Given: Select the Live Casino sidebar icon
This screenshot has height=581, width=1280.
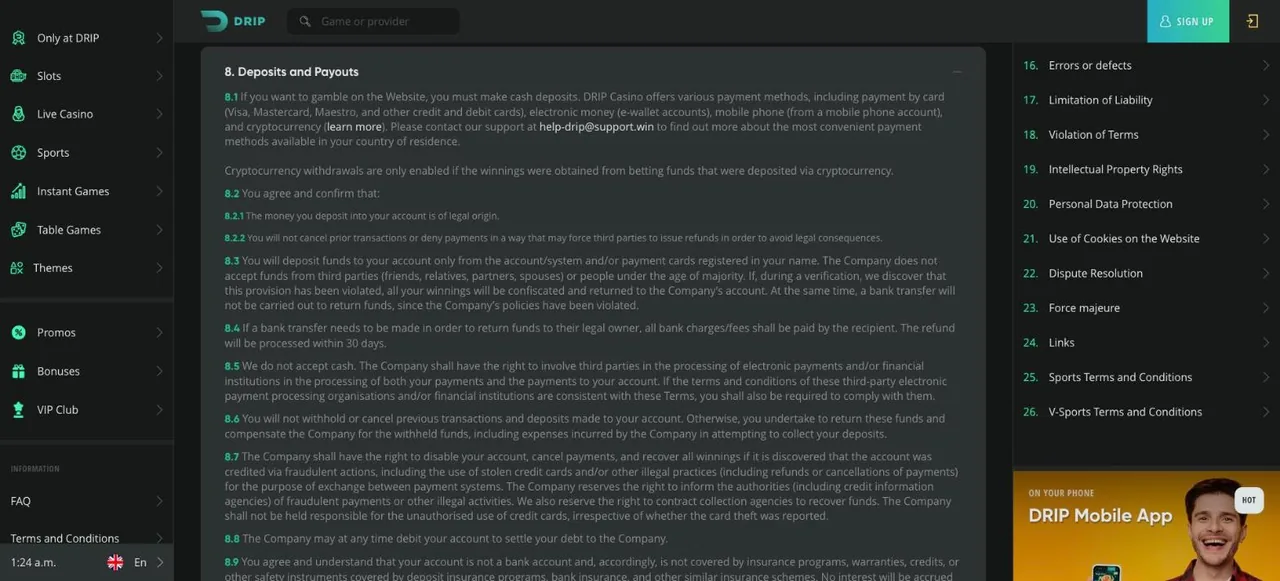Looking at the screenshot, I should (x=18, y=114).
